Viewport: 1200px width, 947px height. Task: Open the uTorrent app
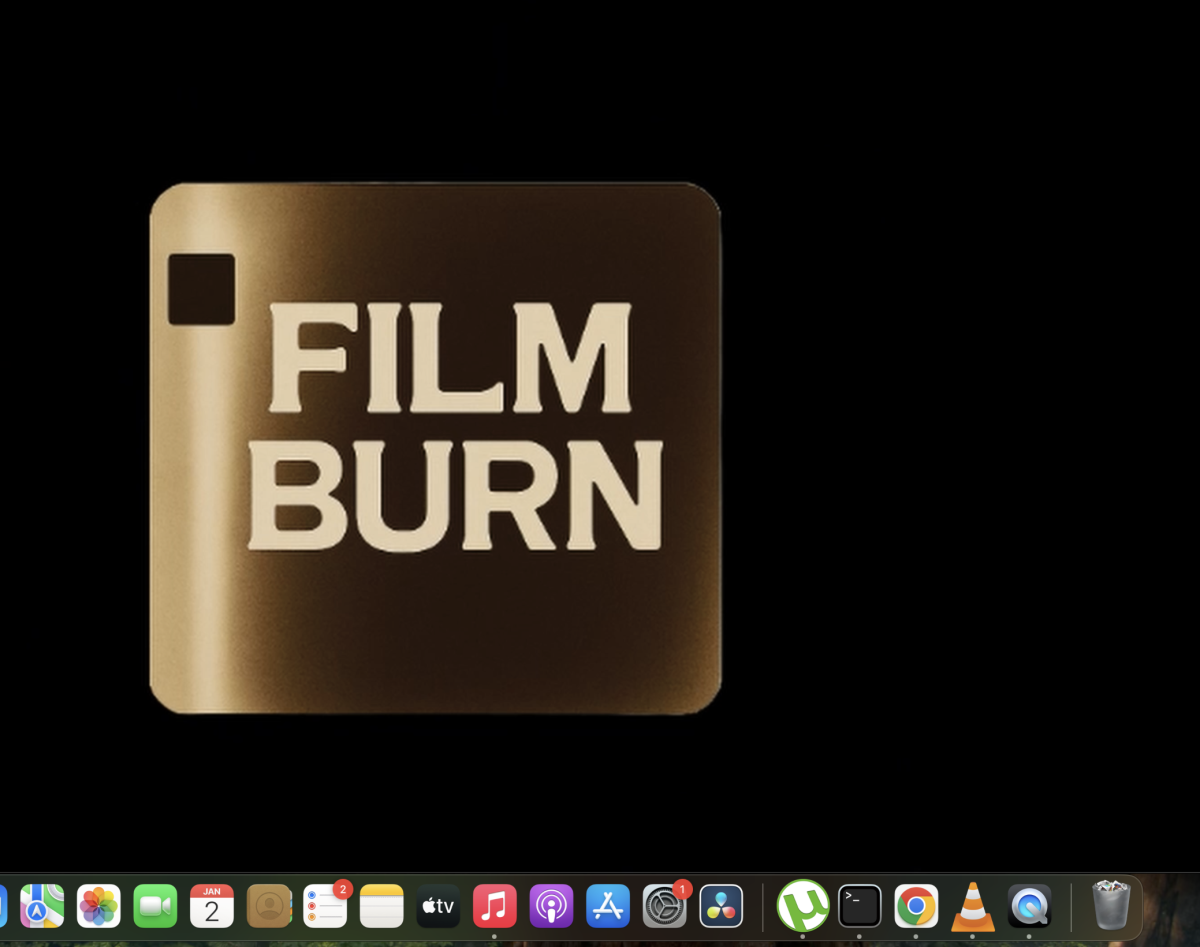(803, 906)
